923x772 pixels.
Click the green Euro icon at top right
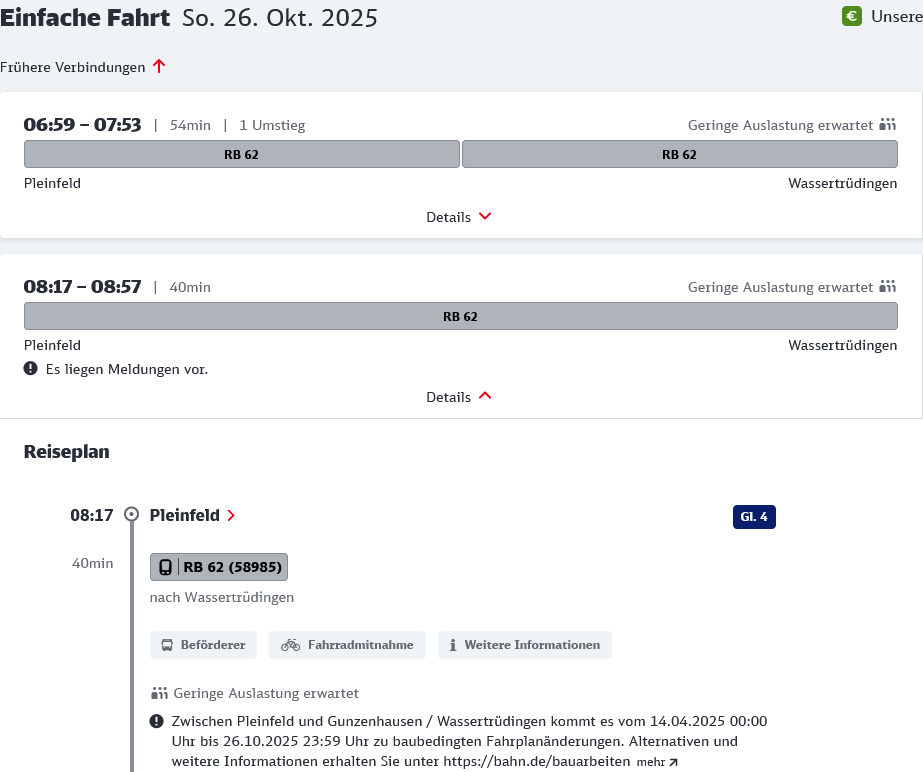pyautogui.click(x=852, y=17)
